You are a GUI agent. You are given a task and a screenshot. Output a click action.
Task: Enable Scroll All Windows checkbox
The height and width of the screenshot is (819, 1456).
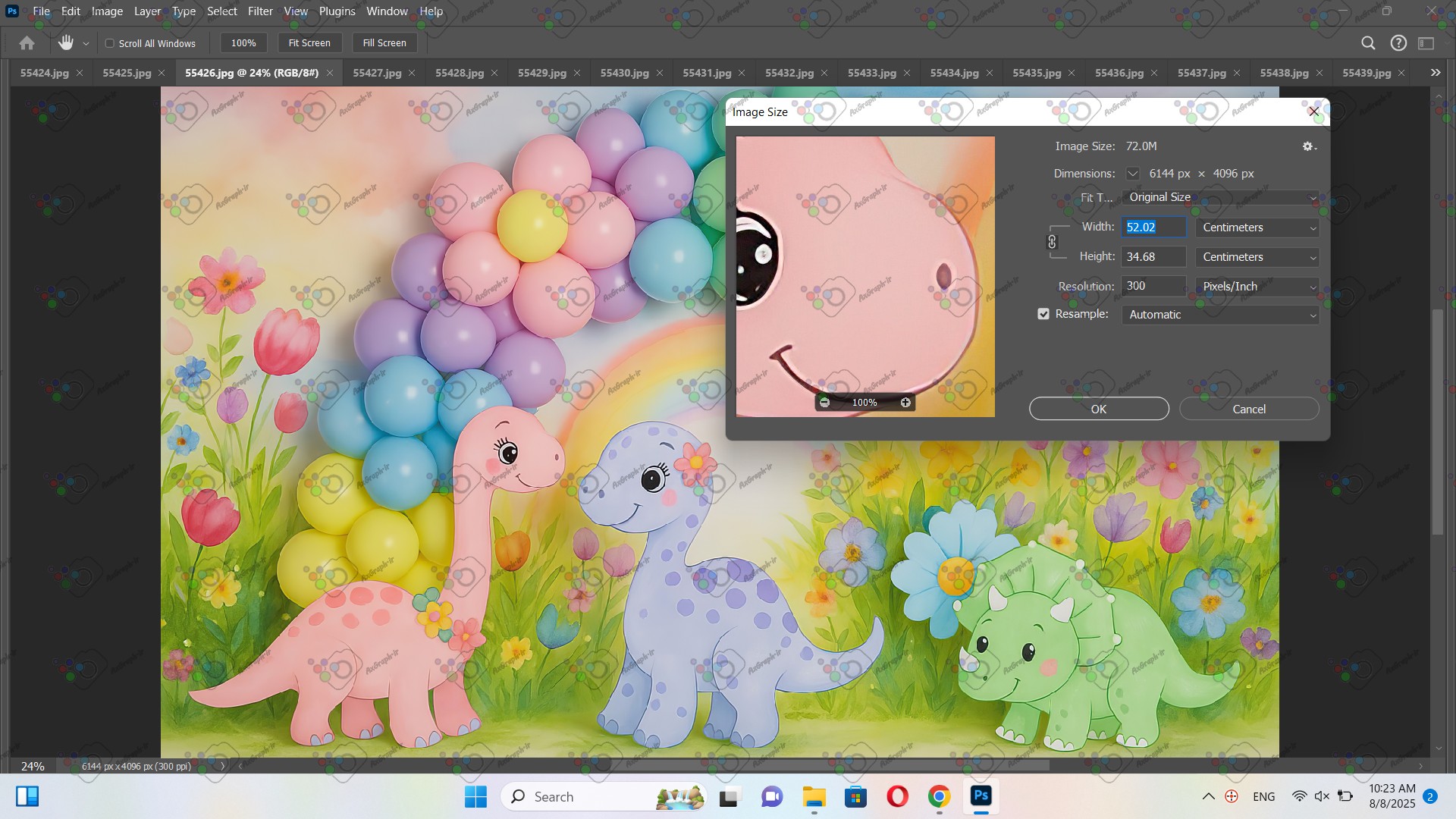coord(110,43)
